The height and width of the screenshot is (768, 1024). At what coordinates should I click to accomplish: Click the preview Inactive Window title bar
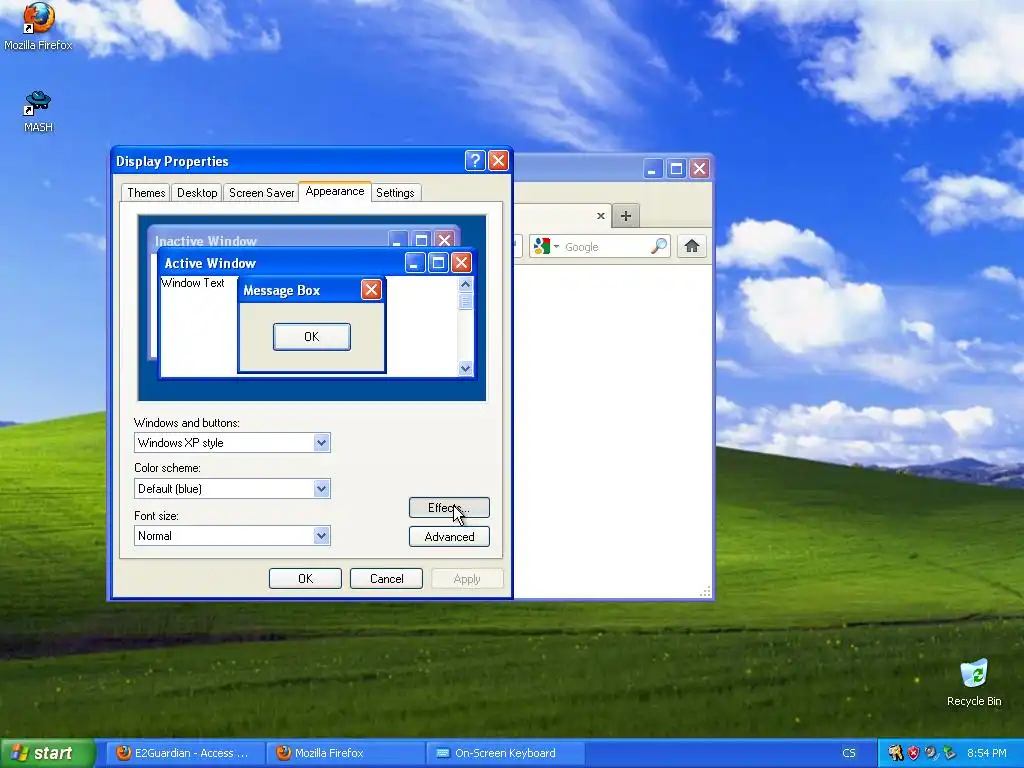pyautogui.click(x=304, y=238)
